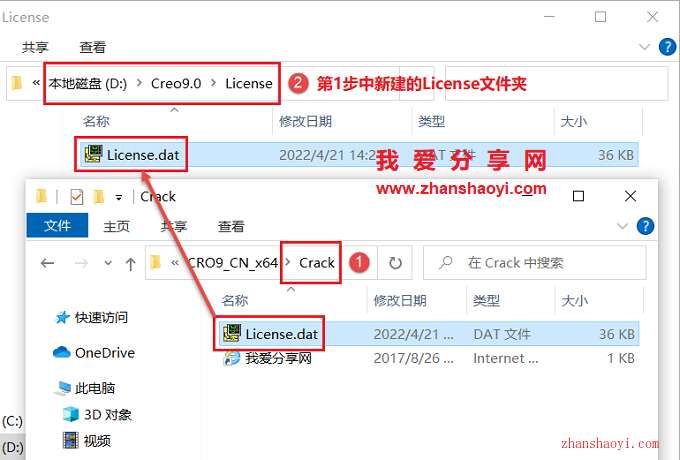Refresh the Crack folder
The height and width of the screenshot is (460, 680).
tap(395, 263)
